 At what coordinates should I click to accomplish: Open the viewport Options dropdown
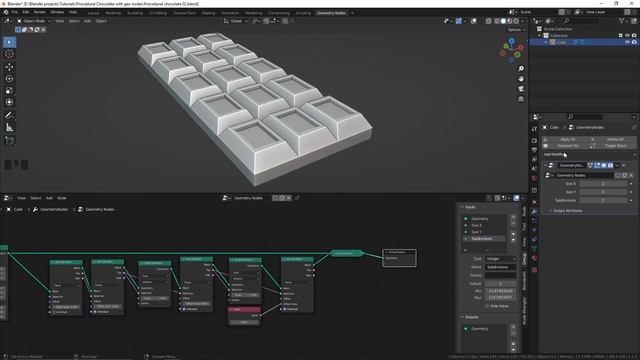(516, 30)
